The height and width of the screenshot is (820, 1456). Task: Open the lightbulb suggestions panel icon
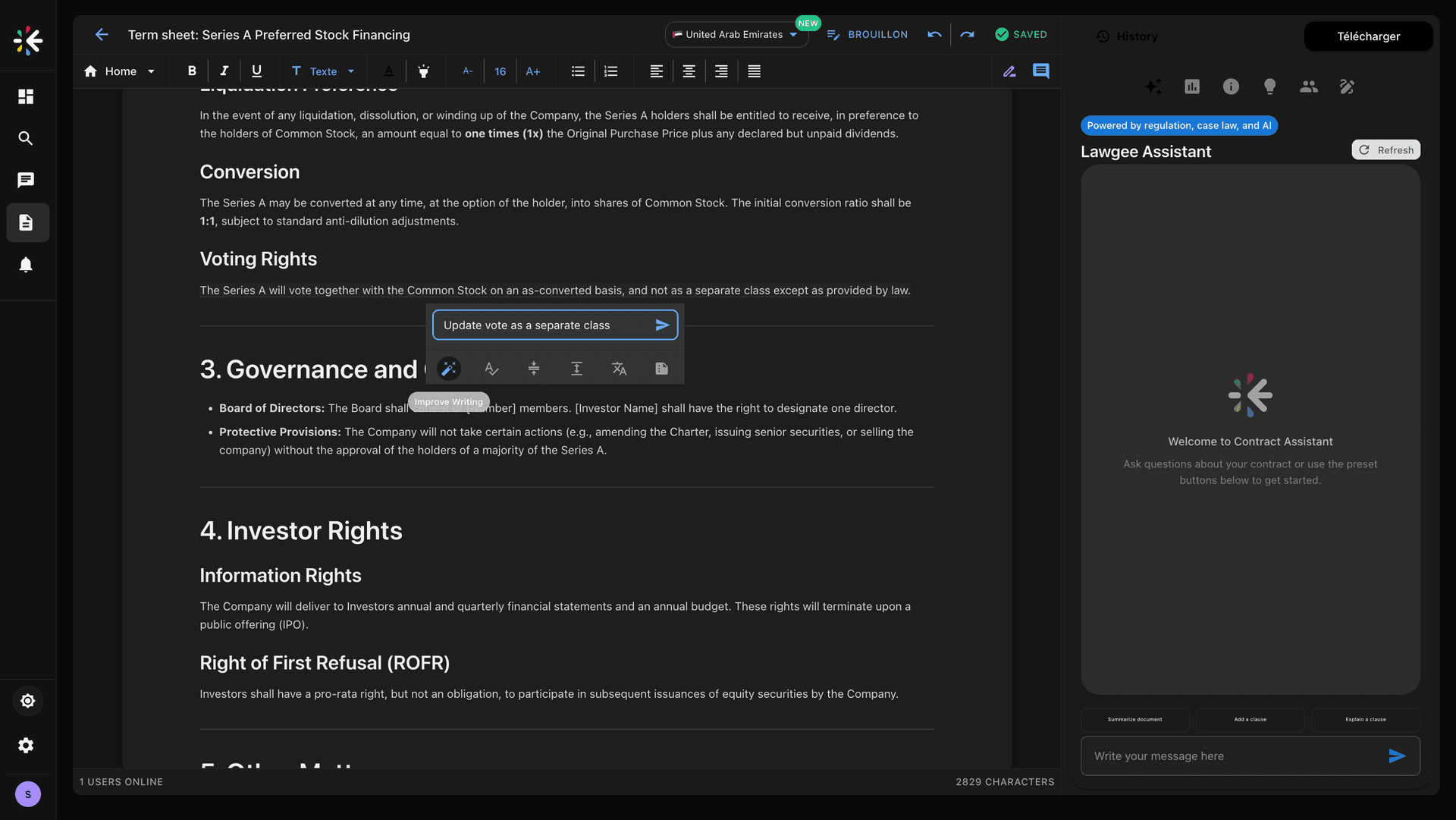[x=1269, y=86]
